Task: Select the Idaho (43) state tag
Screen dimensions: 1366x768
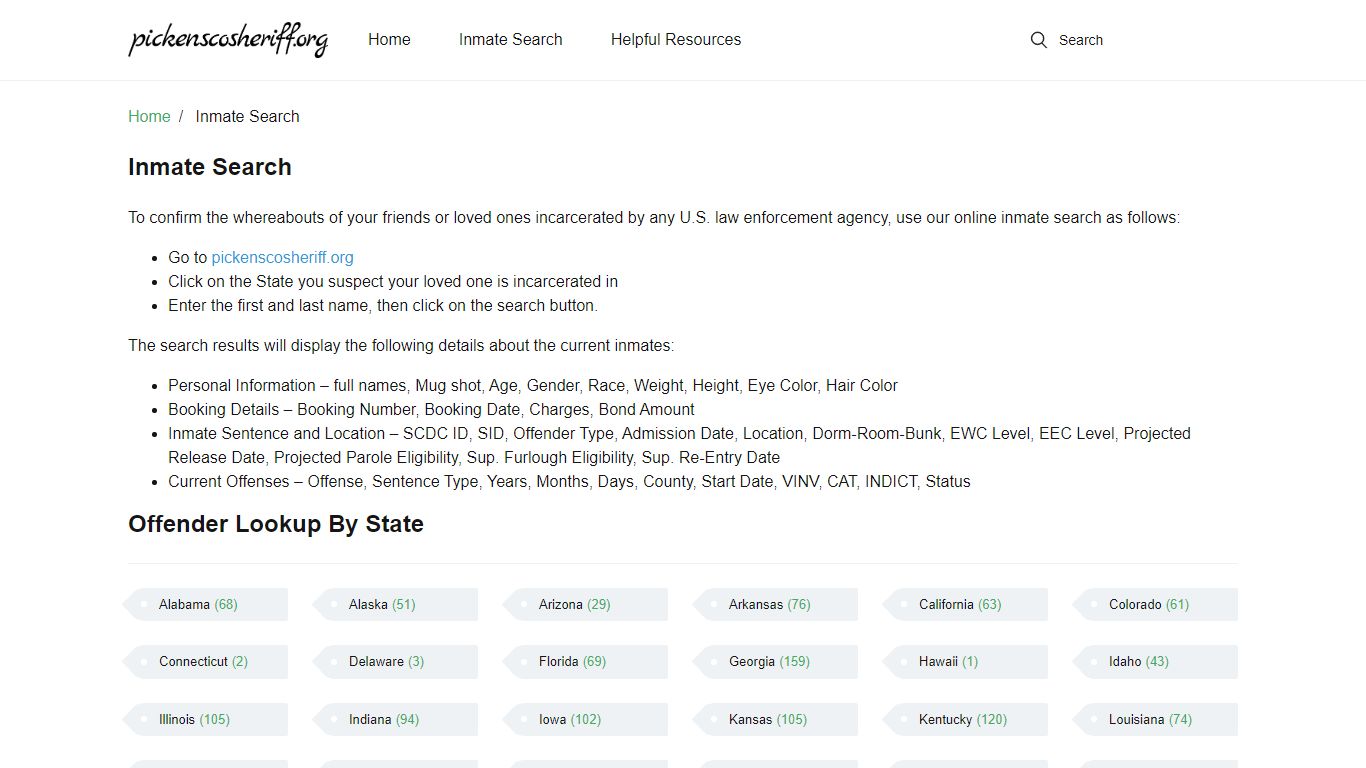Action: [1155, 661]
